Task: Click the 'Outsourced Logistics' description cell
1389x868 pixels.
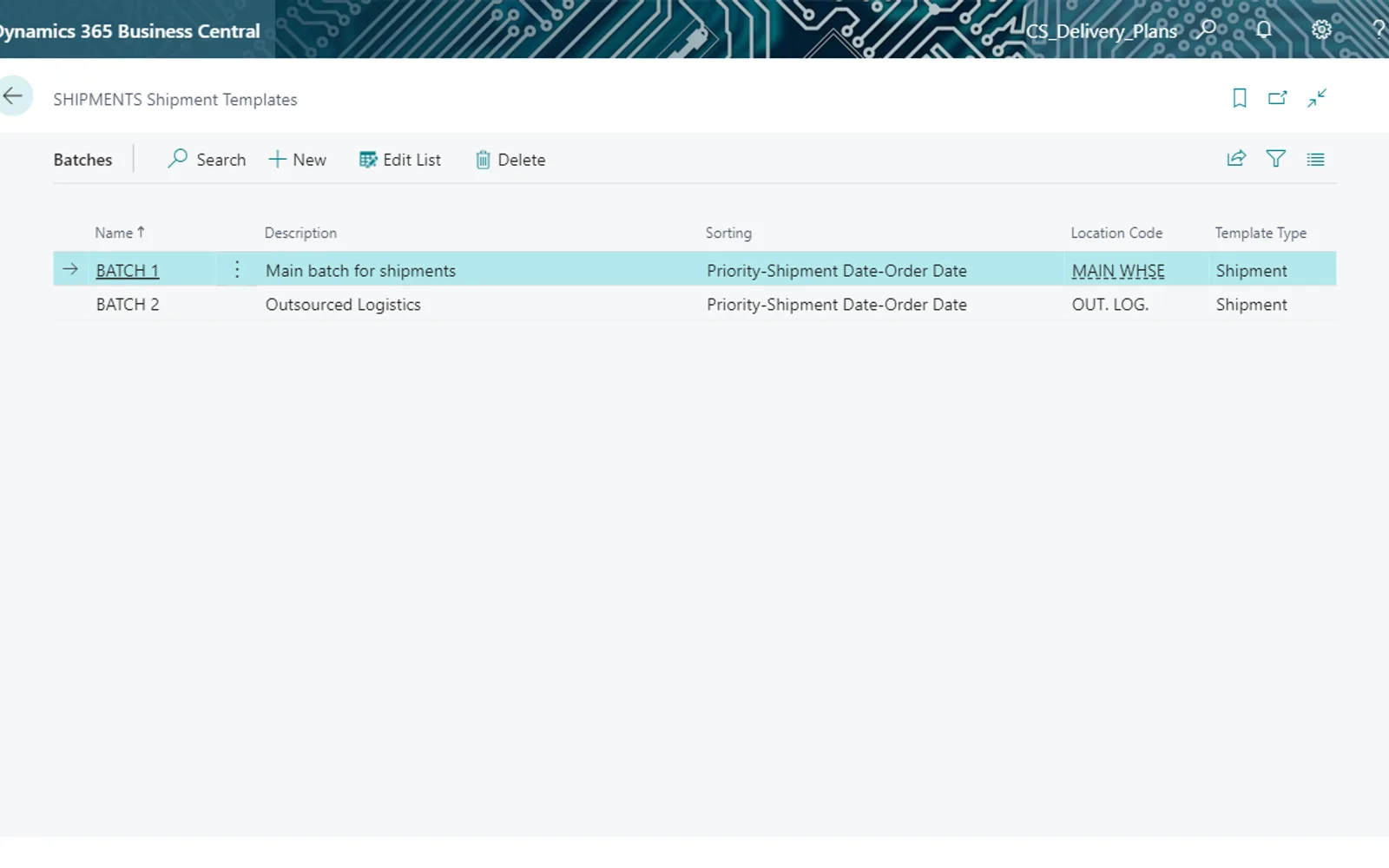Action: 343,305
